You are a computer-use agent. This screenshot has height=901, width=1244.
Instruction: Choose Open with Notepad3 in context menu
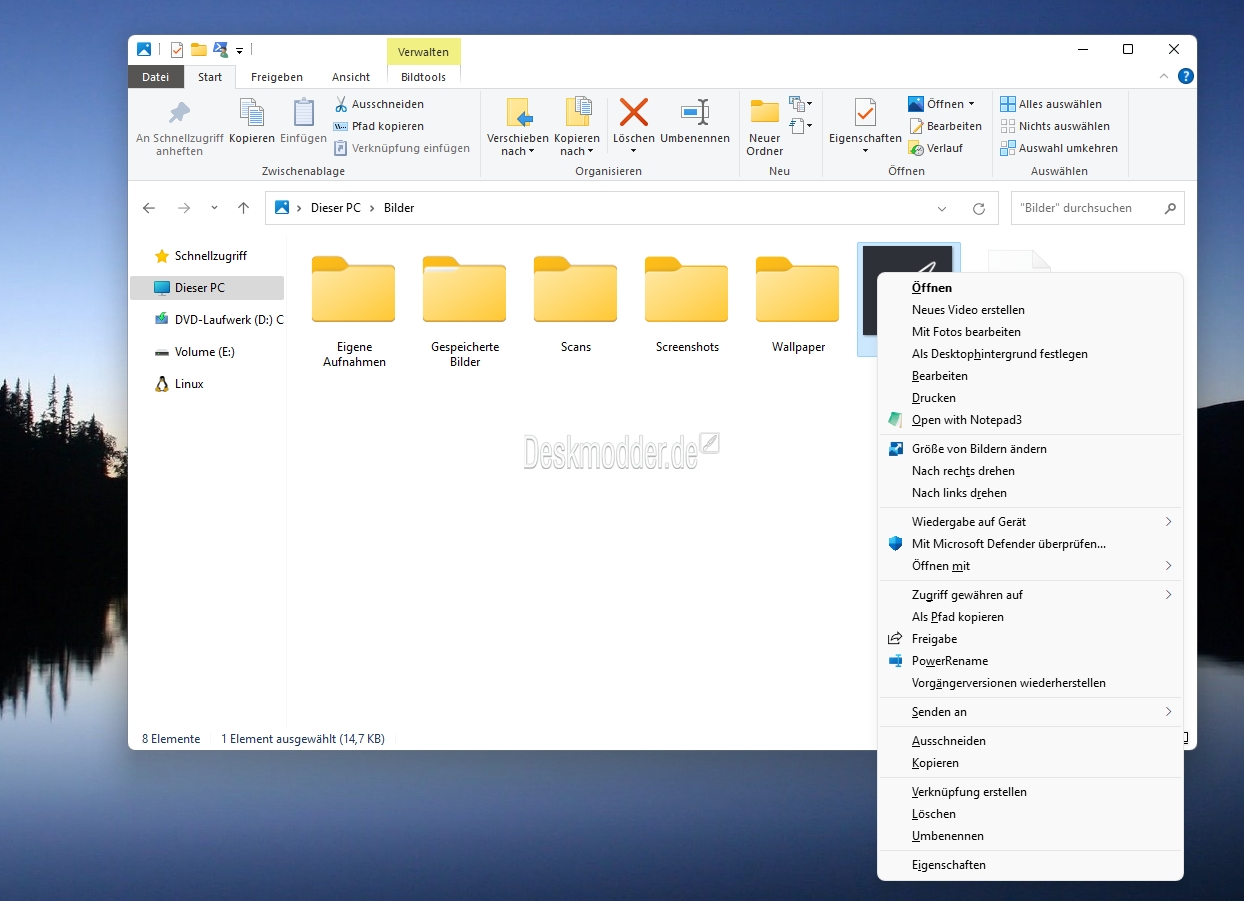pos(1030,420)
